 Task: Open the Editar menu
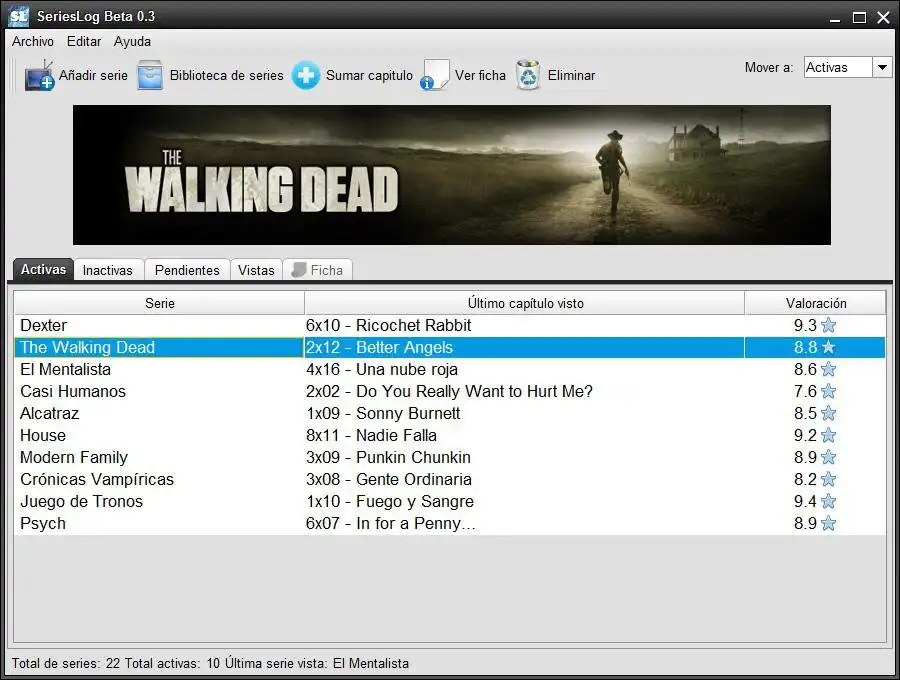click(x=84, y=41)
